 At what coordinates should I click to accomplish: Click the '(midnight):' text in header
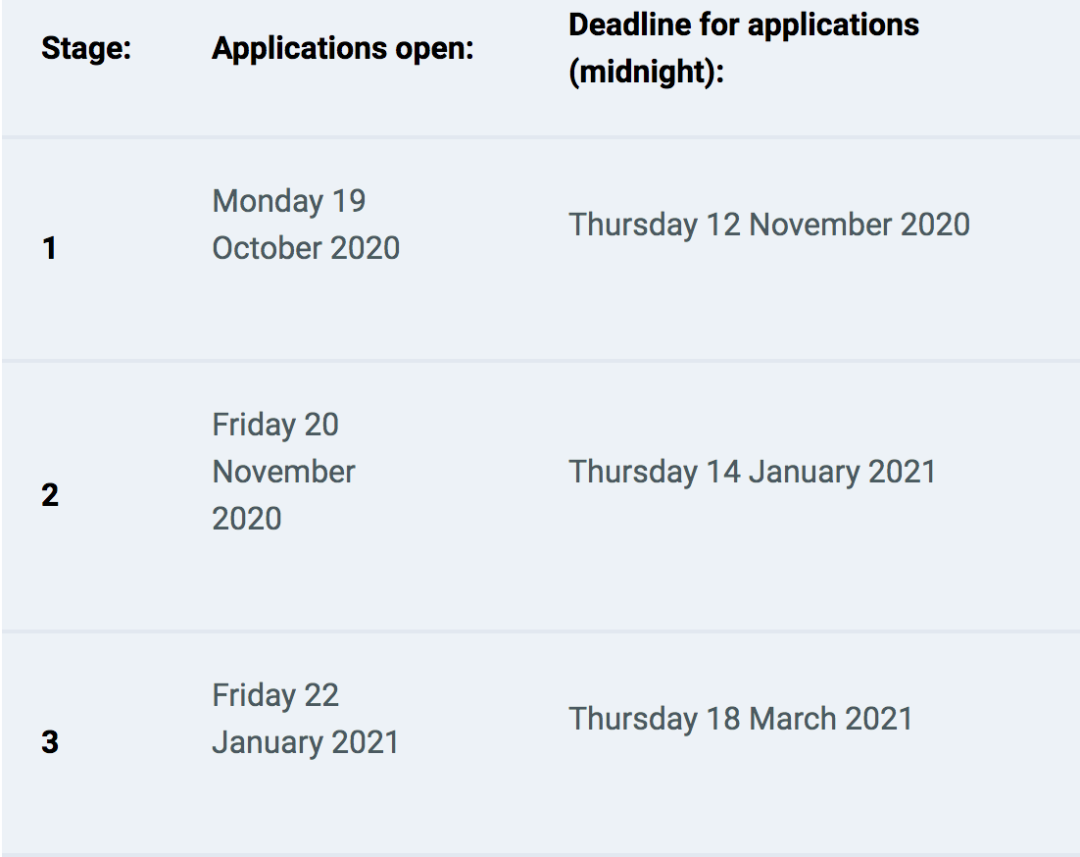point(647,72)
